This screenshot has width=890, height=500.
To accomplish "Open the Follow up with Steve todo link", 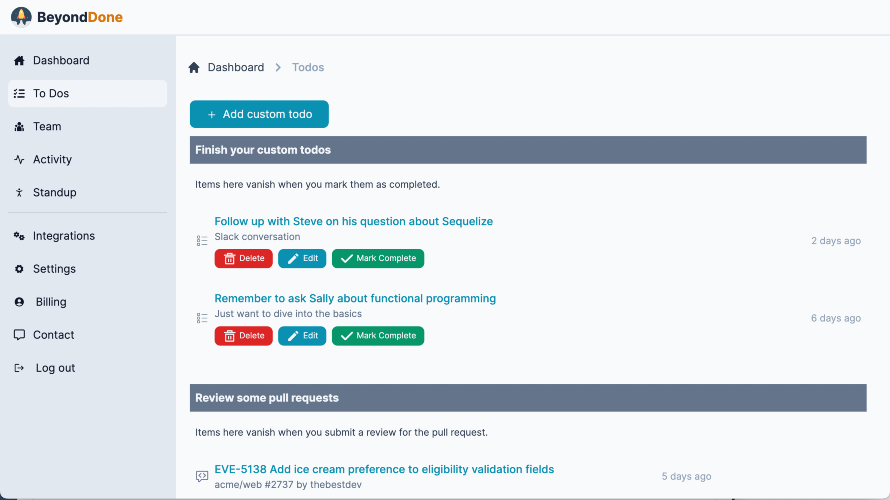I will (x=354, y=221).
